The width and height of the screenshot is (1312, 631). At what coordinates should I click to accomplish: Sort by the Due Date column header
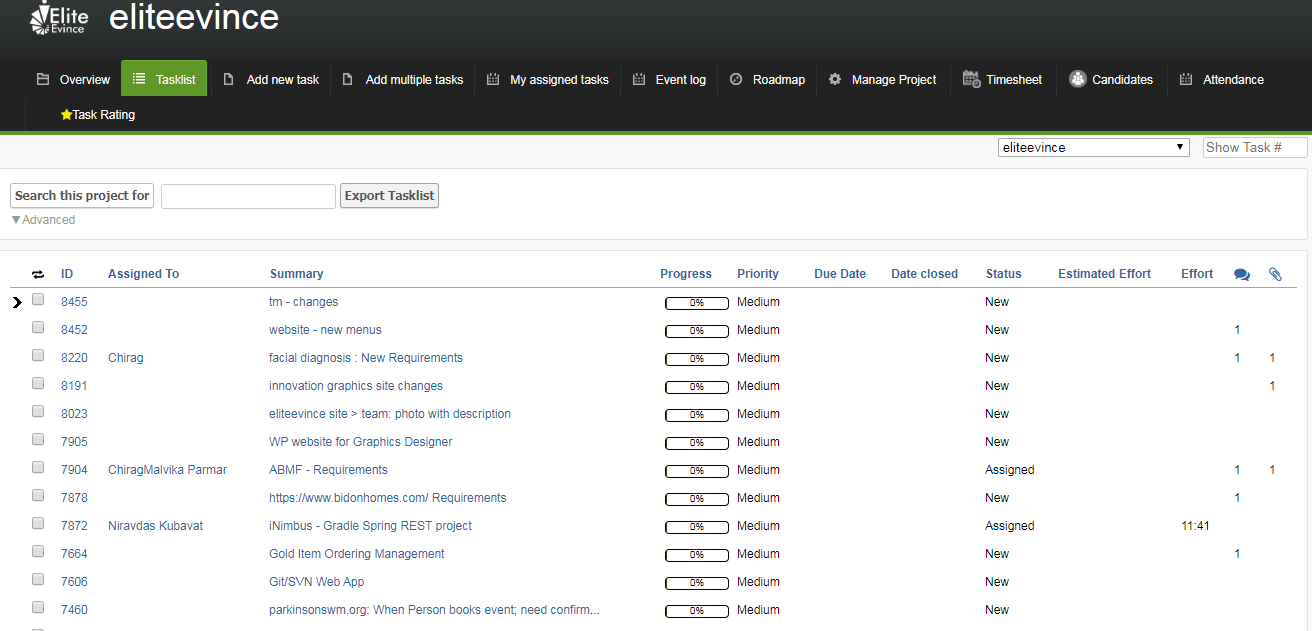[x=840, y=274]
